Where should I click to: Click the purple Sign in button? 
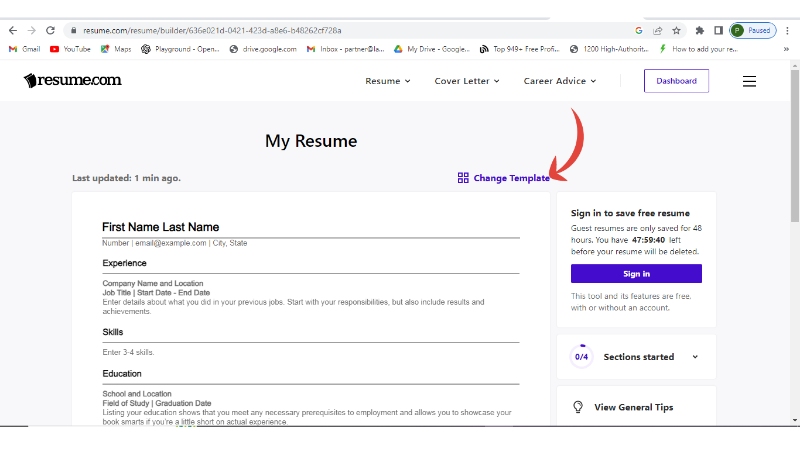(636, 274)
